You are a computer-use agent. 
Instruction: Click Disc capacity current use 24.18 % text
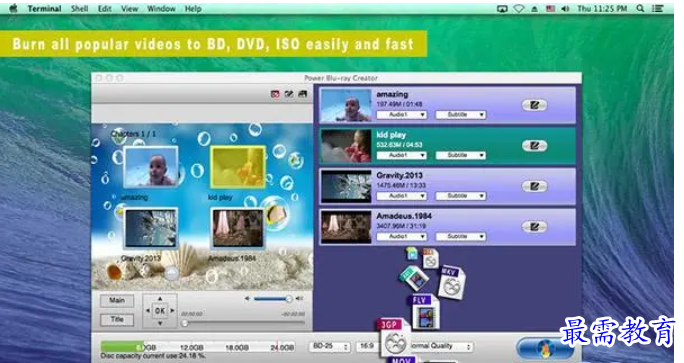click(x=153, y=356)
